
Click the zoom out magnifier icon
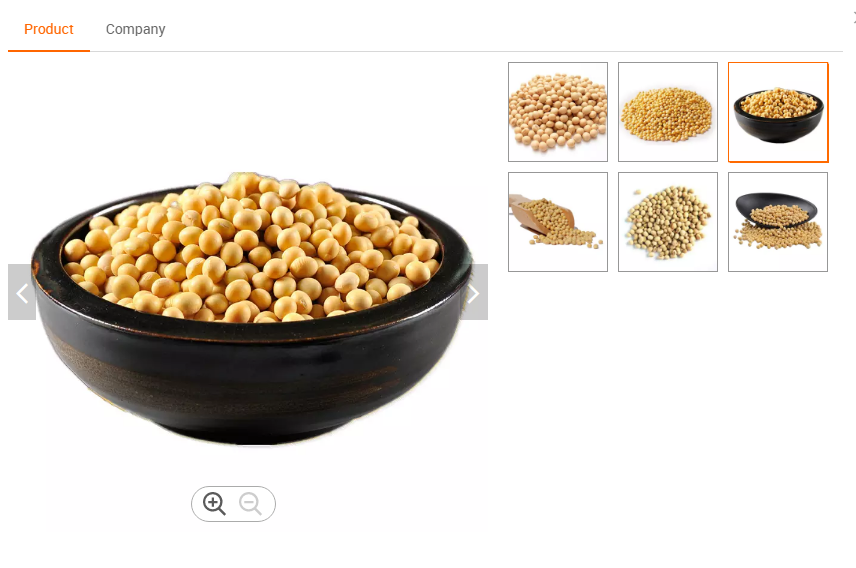[251, 504]
